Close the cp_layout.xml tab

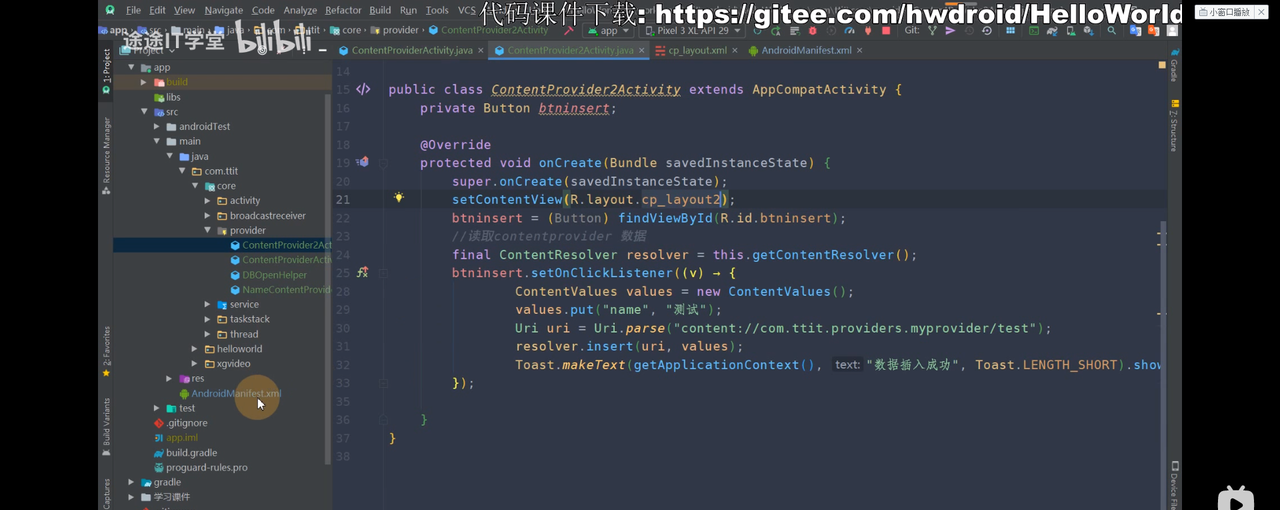[735, 50]
